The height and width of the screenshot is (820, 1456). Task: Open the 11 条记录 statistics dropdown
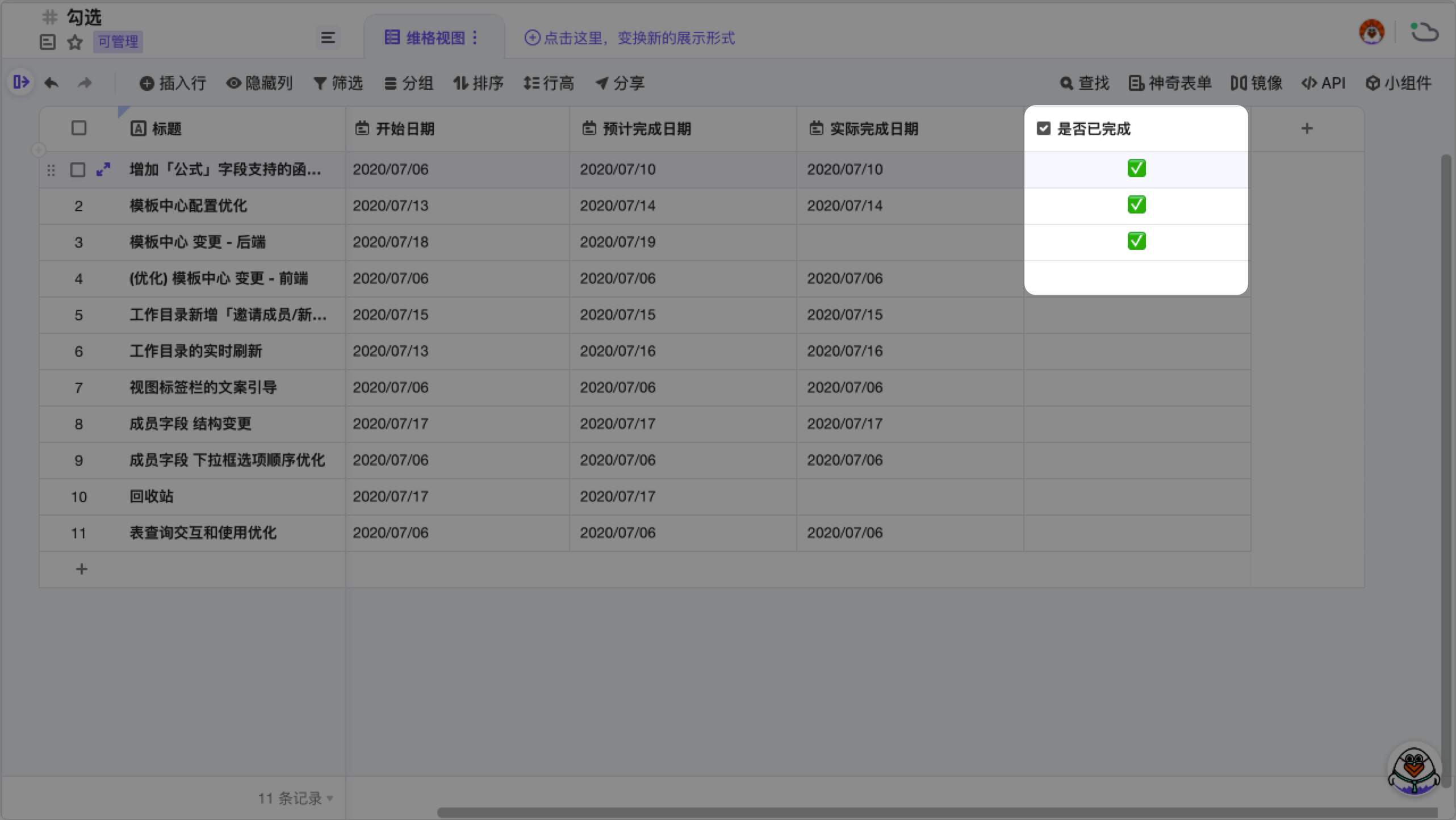[295, 798]
